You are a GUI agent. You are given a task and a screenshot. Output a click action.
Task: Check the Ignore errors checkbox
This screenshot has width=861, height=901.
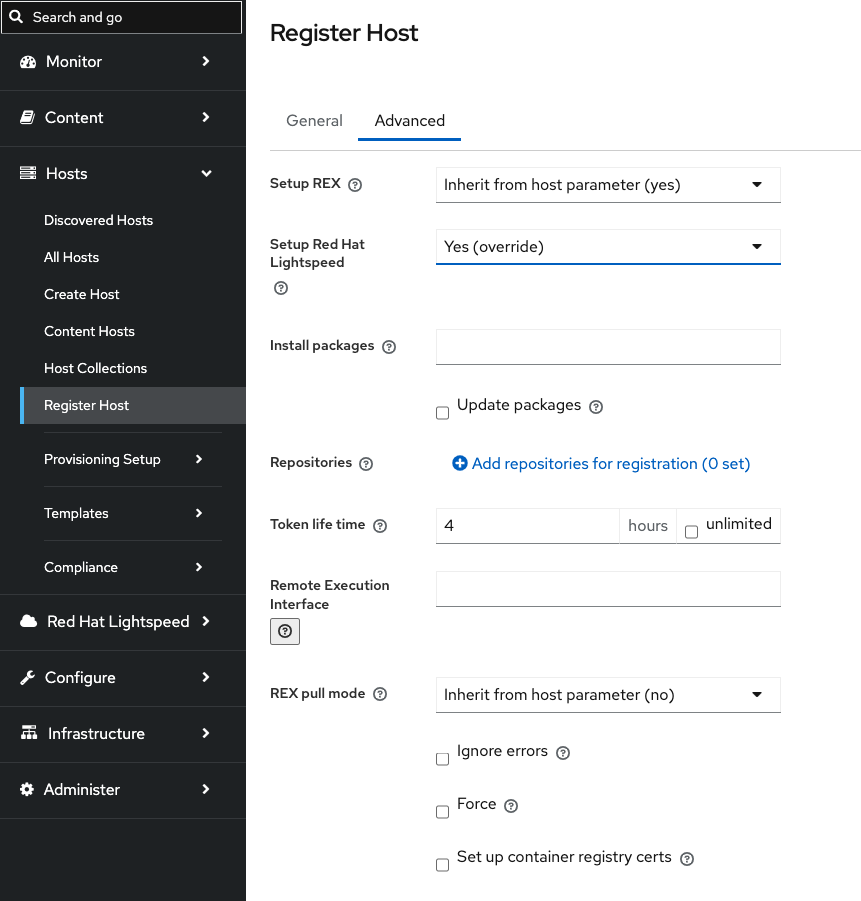(443, 759)
